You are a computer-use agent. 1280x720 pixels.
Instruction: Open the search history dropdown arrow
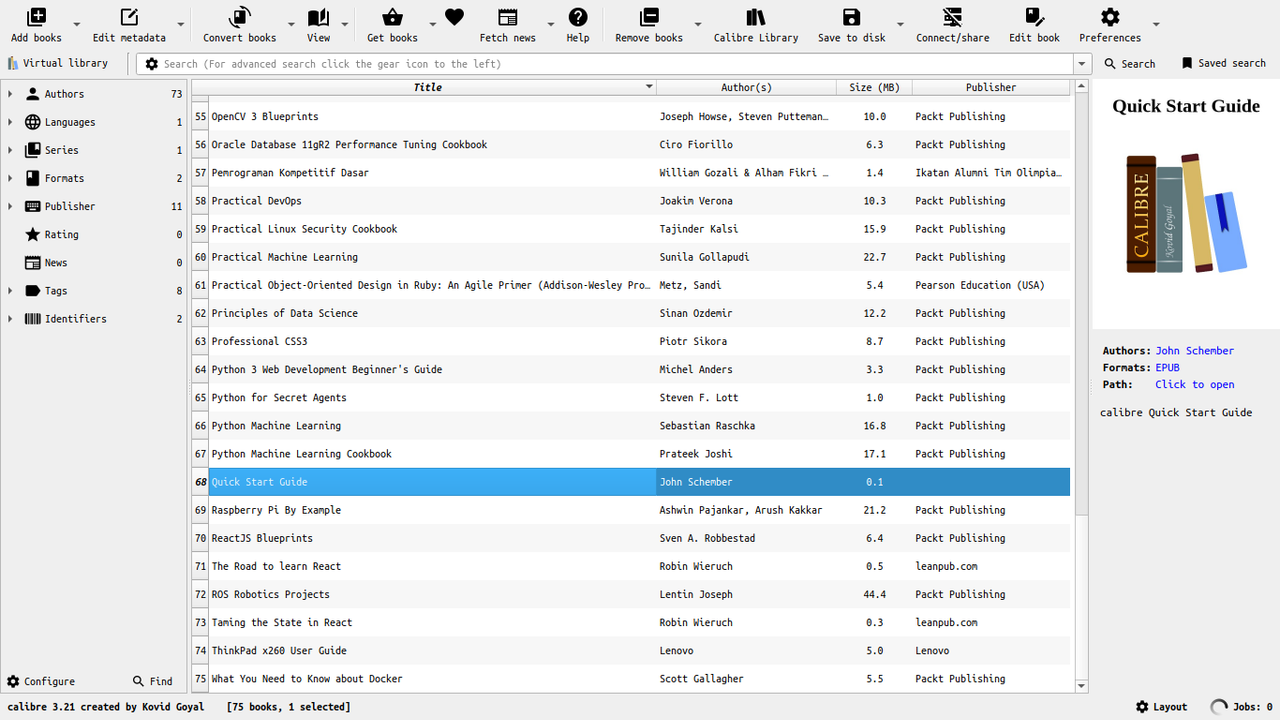pyautogui.click(x=1081, y=64)
